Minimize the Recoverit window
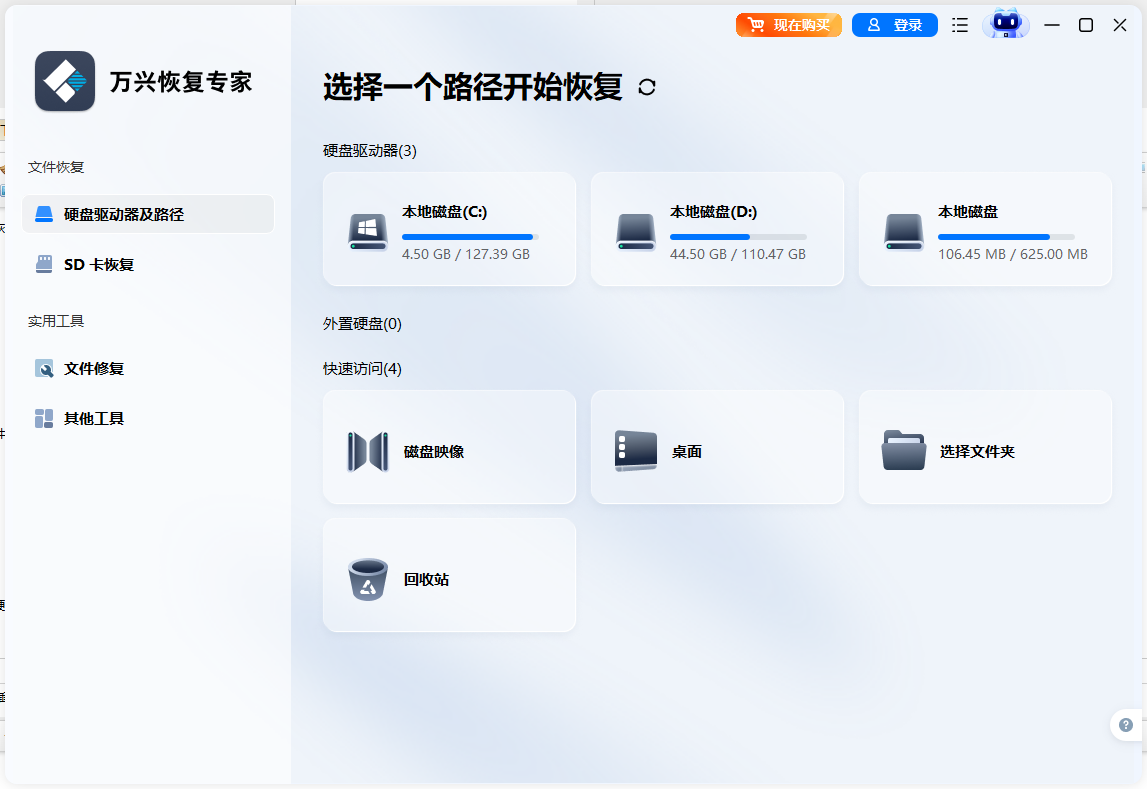This screenshot has width=1147, height=789. click(1052, 25)
